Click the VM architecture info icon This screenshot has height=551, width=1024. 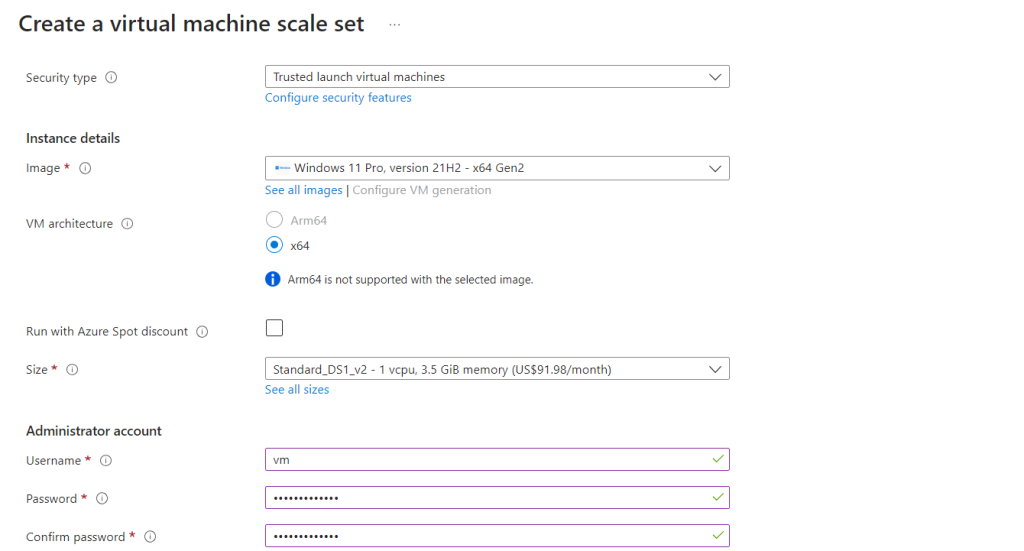tap(127, 224)
